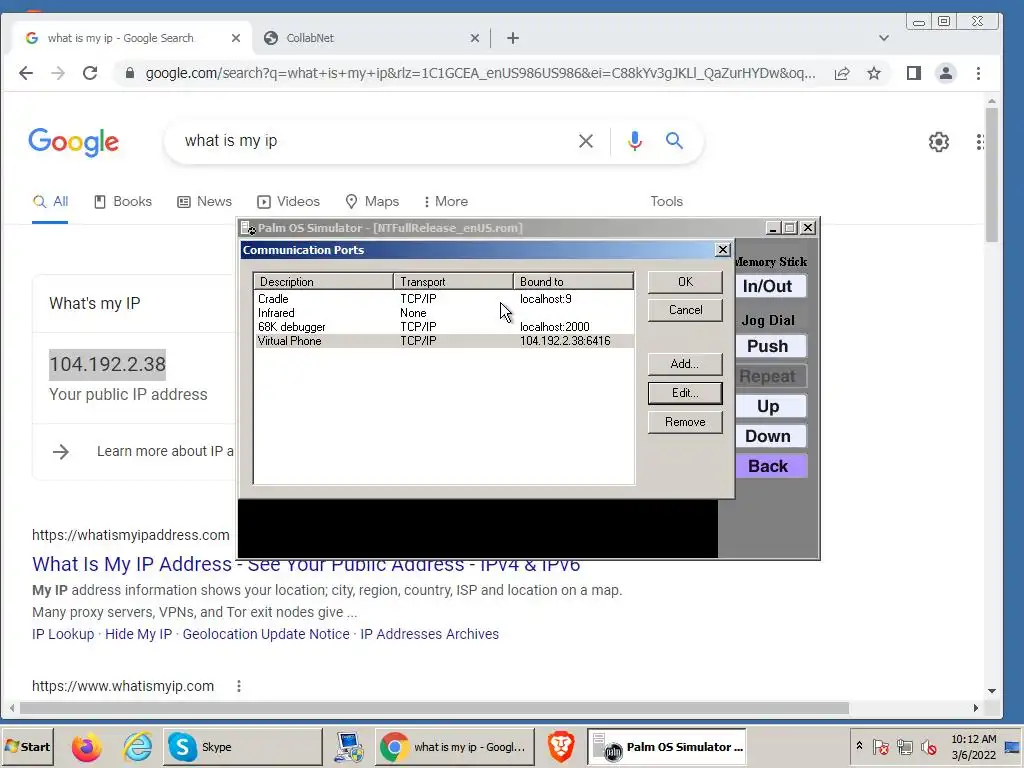Image resolution: width=1024 pixels, height=768 pixels.
Task: Open Chrome profile avatar
Action: click(x=946, y=73)
